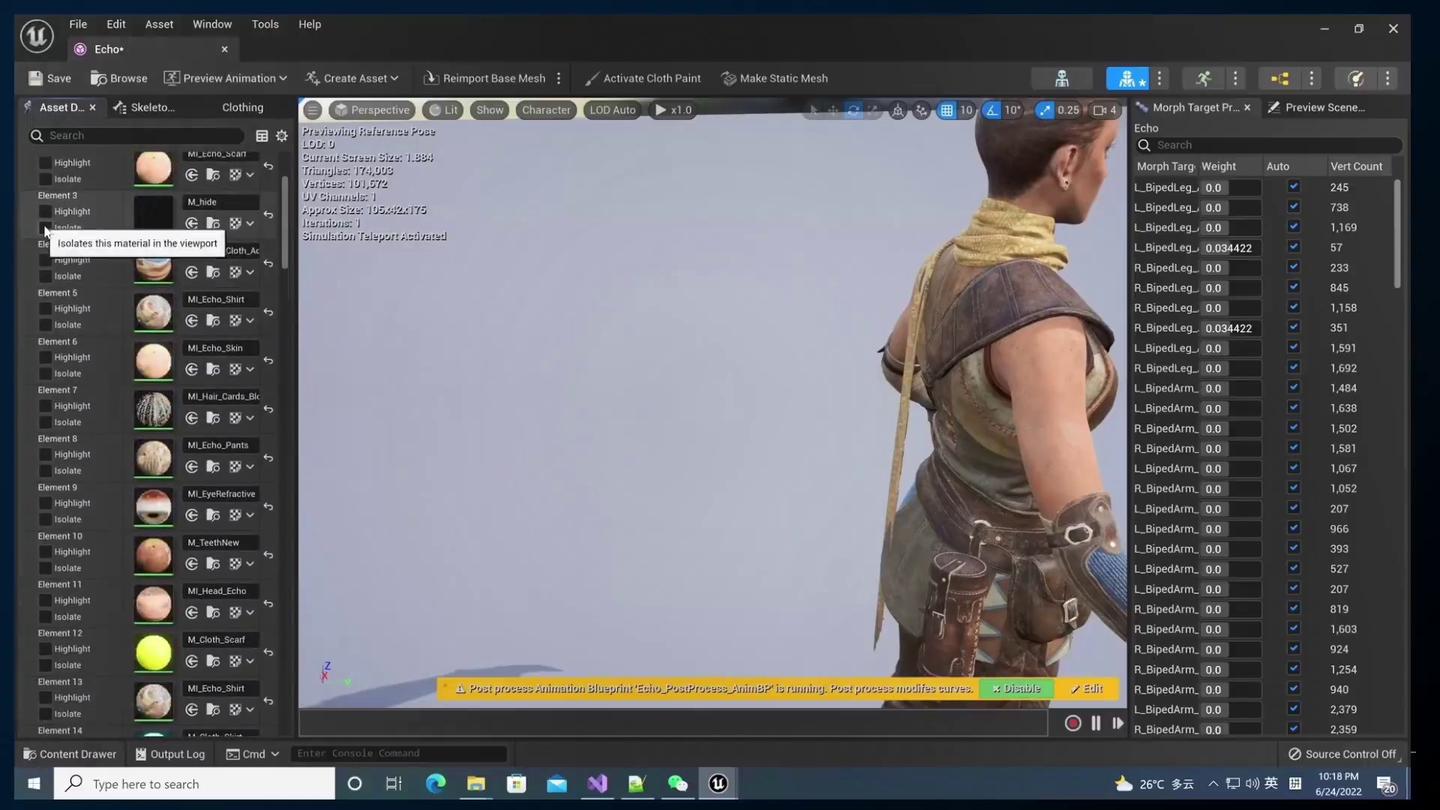This screenshot has width=1440, height=810.
Task: Click the Save toolbar button
Action: click(50, 78)
